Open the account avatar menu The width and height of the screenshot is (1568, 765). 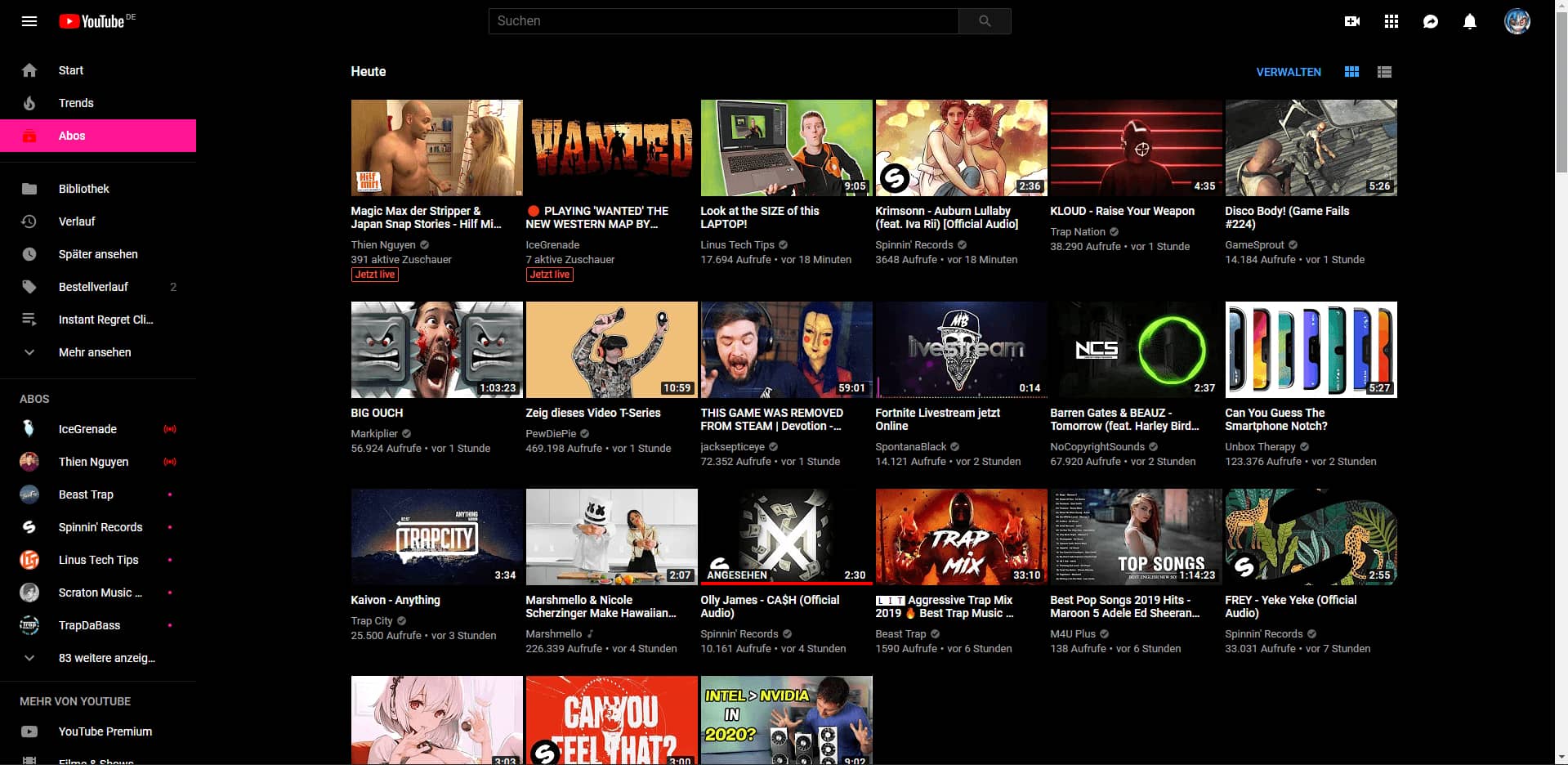pos(1517,21)
